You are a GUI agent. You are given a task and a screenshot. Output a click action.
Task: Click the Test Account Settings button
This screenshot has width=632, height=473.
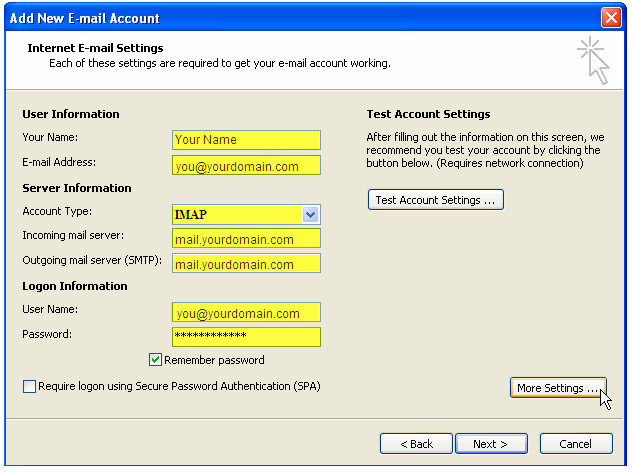435,200
